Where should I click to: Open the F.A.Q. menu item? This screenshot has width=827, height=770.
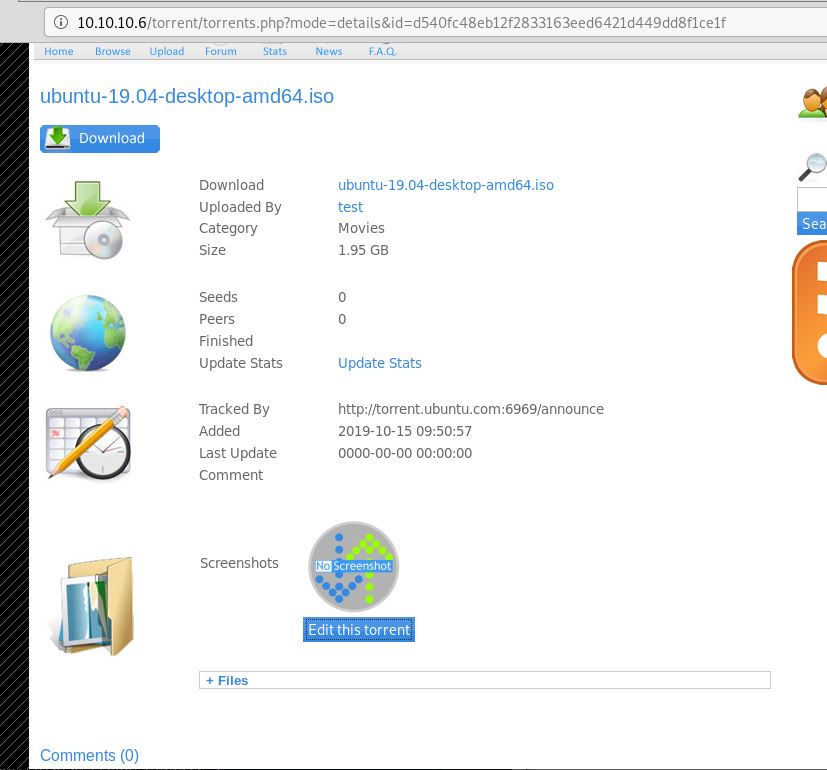point(382,51)
